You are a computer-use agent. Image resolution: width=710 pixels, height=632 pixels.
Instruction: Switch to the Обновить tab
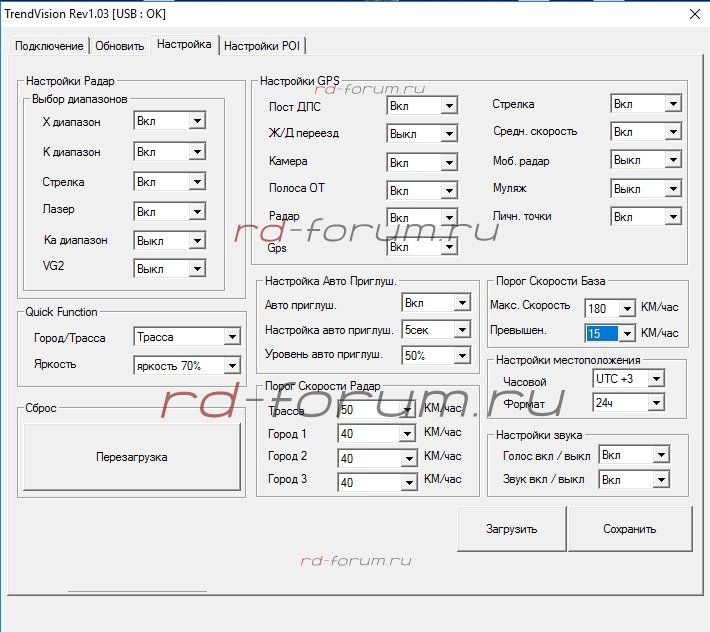coord(119,46)
